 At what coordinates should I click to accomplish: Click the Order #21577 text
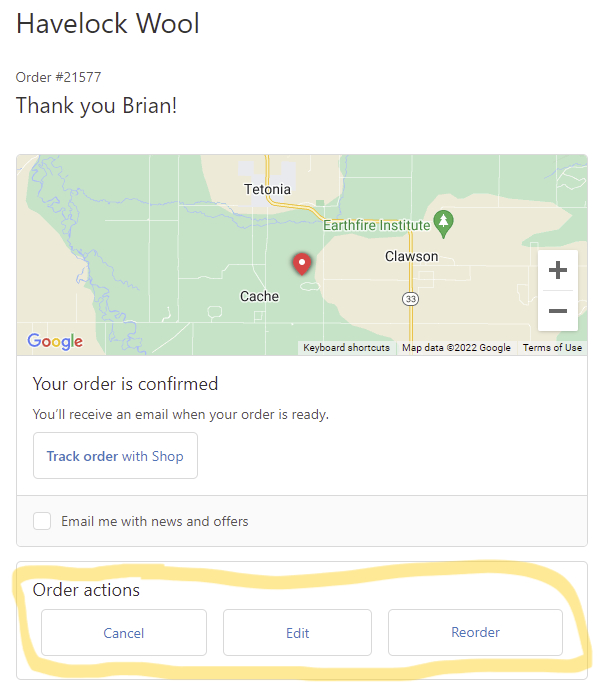58,77
